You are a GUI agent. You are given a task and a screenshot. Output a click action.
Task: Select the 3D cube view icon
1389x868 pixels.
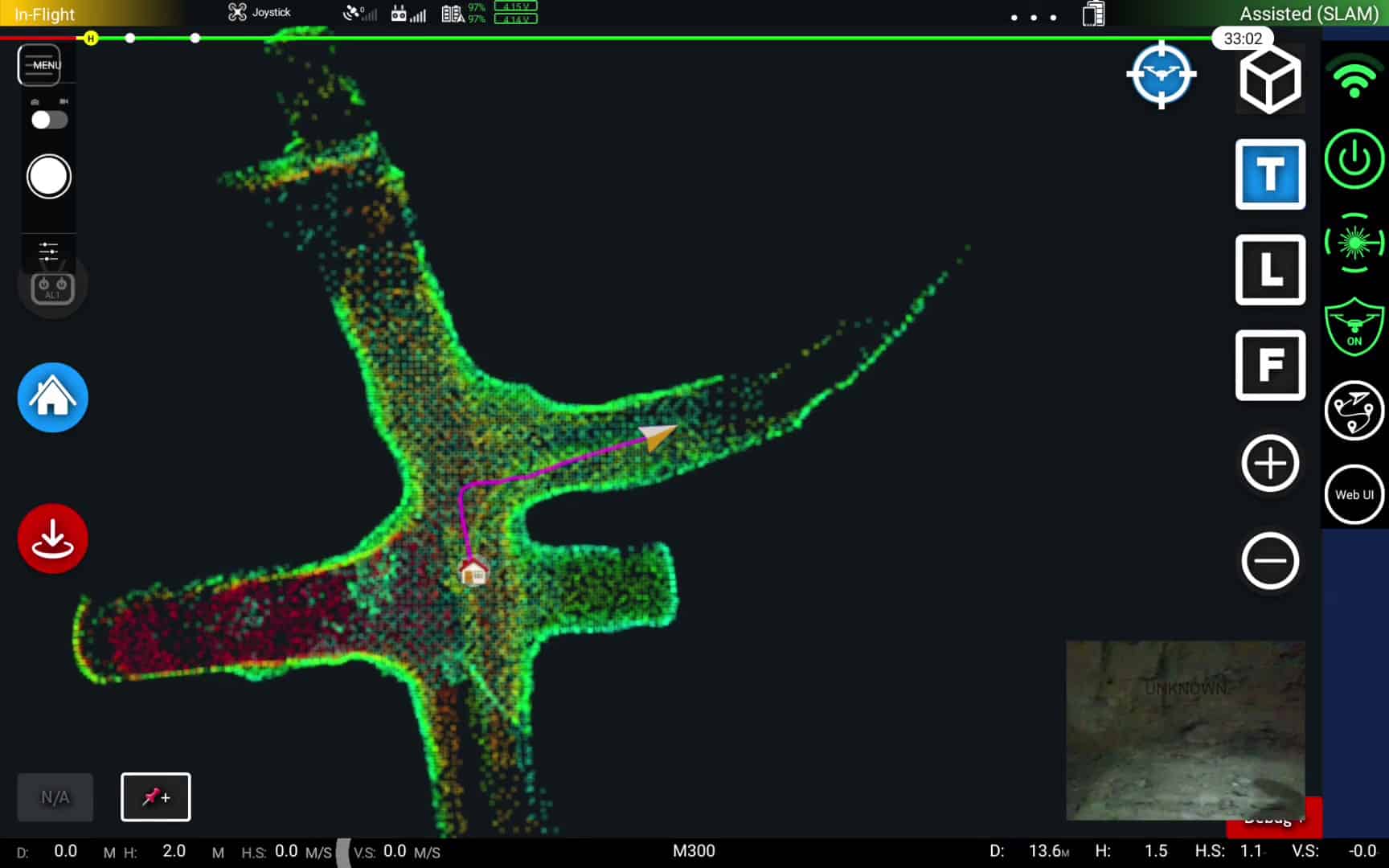(1270, 77)
